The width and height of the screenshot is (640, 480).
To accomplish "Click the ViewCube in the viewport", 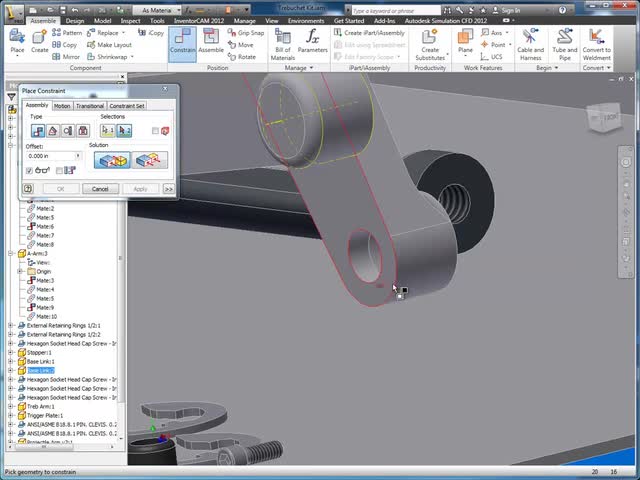I will [x=603, y=118].
